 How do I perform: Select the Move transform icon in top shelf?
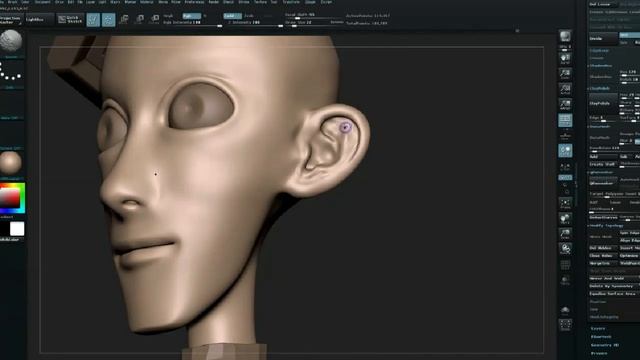[124, 19]
